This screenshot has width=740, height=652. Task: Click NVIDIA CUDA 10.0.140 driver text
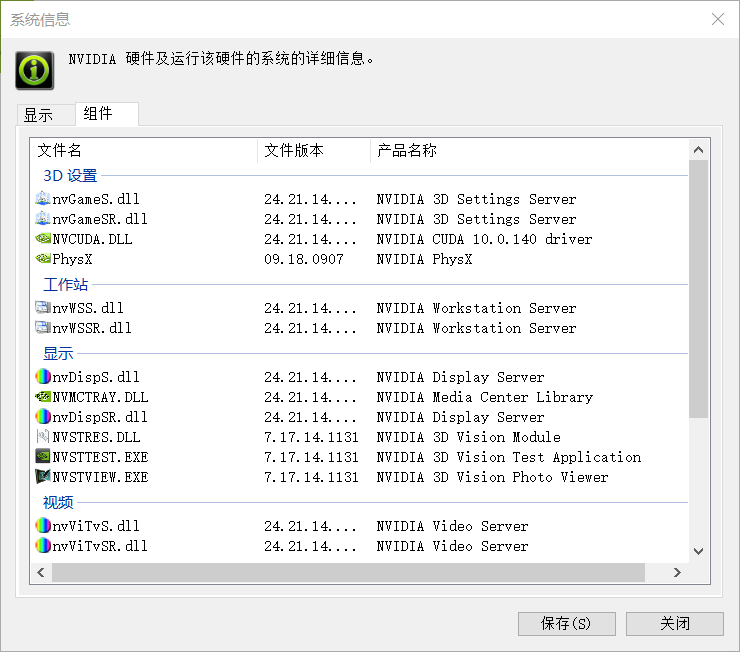coord(484,239)
